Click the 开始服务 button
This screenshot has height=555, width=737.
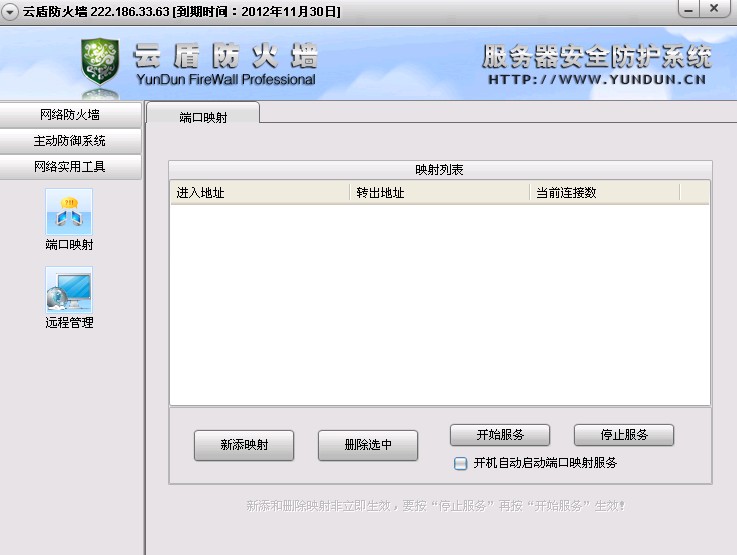500,435
